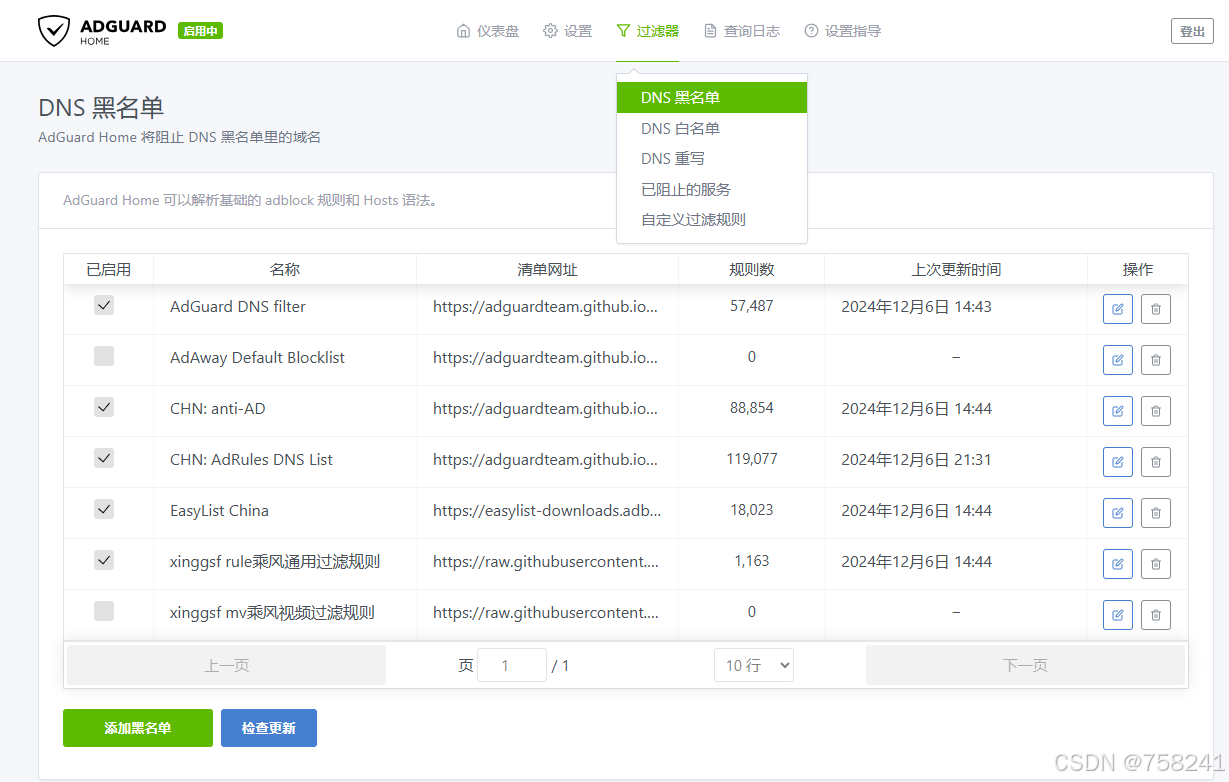The image size is (1229, 782).
Task: Edit the CHN: AdRules DNS List entry
Action: (x=1118, y=462)
